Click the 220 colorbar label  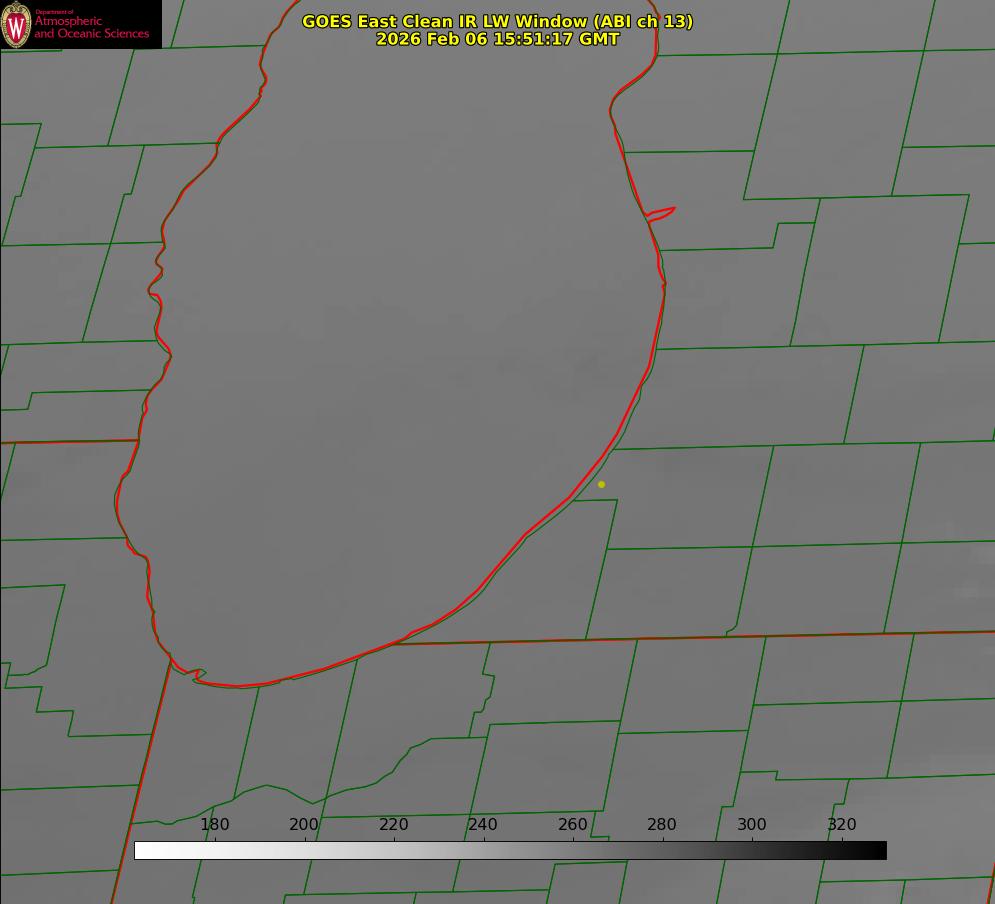click(393, 824)
